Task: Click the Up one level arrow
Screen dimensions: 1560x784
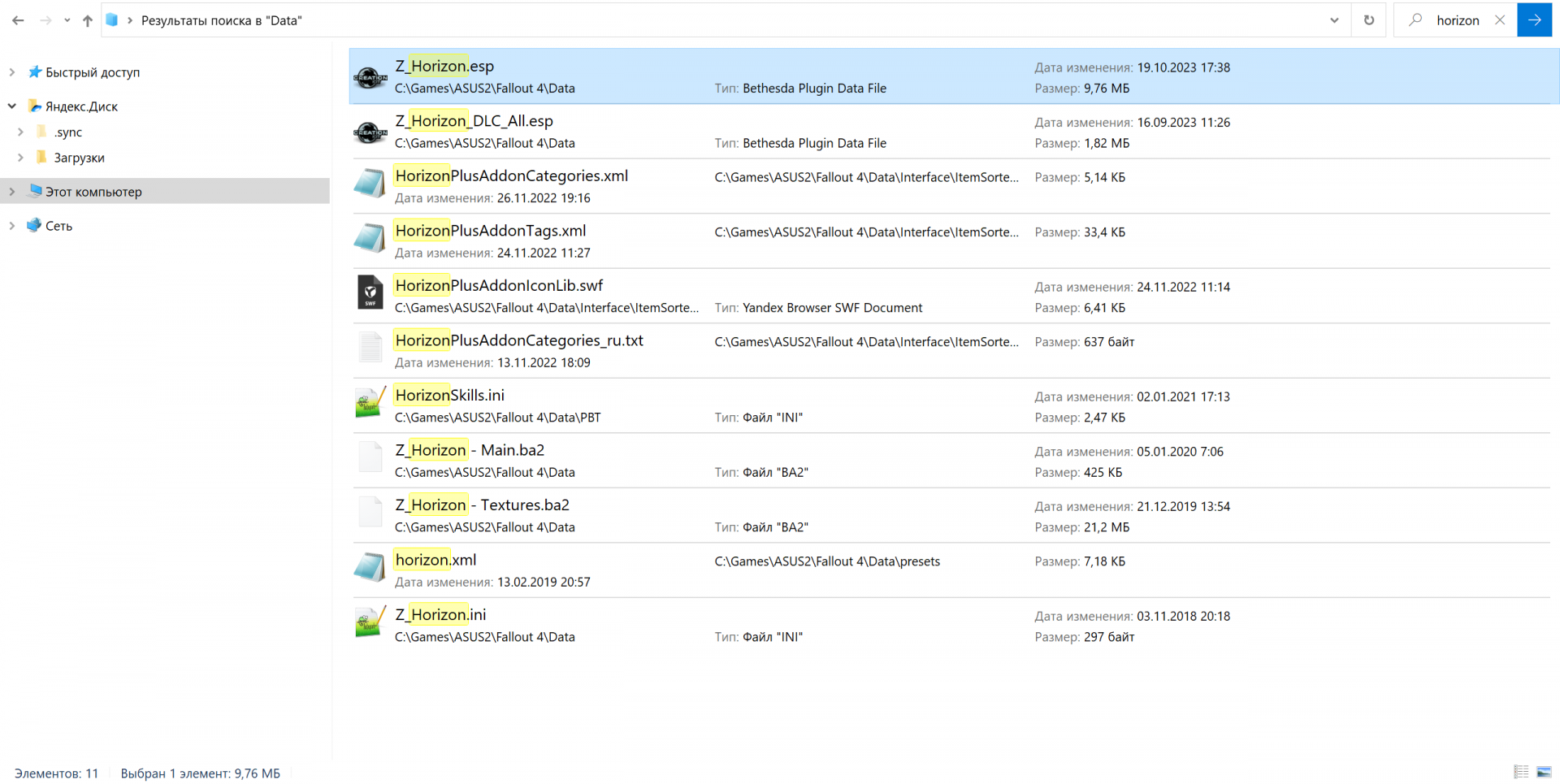Action: tap(88, 20)
